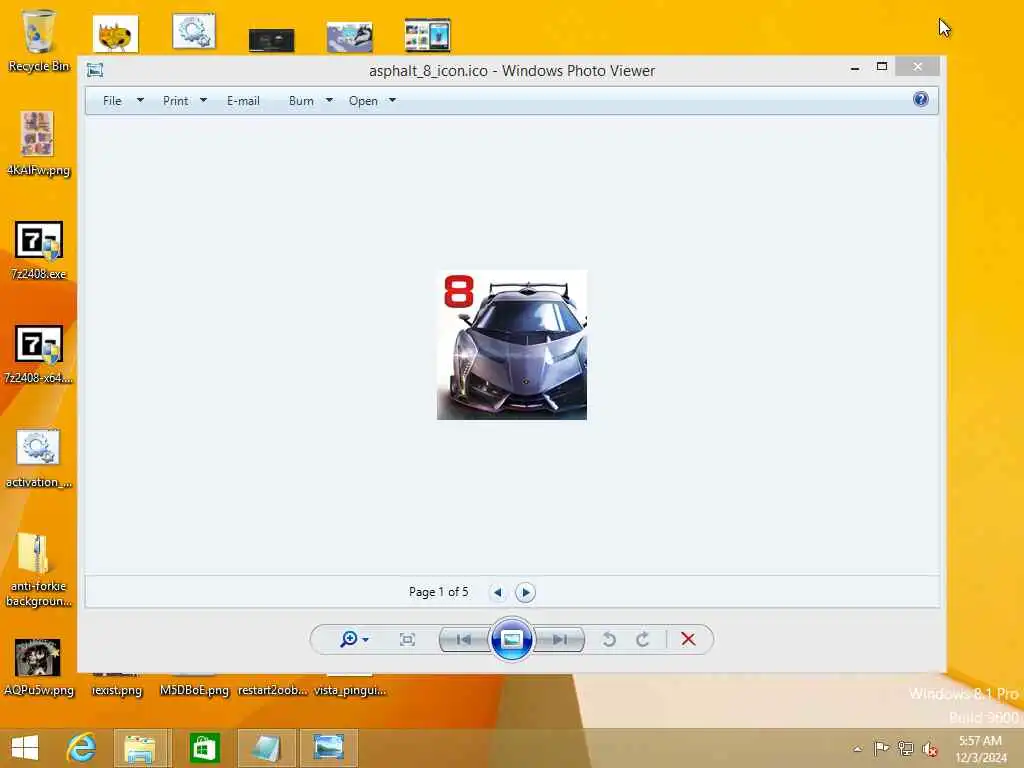
Task: Minimize the Photo Viewer window
Action: pos(855,67)
